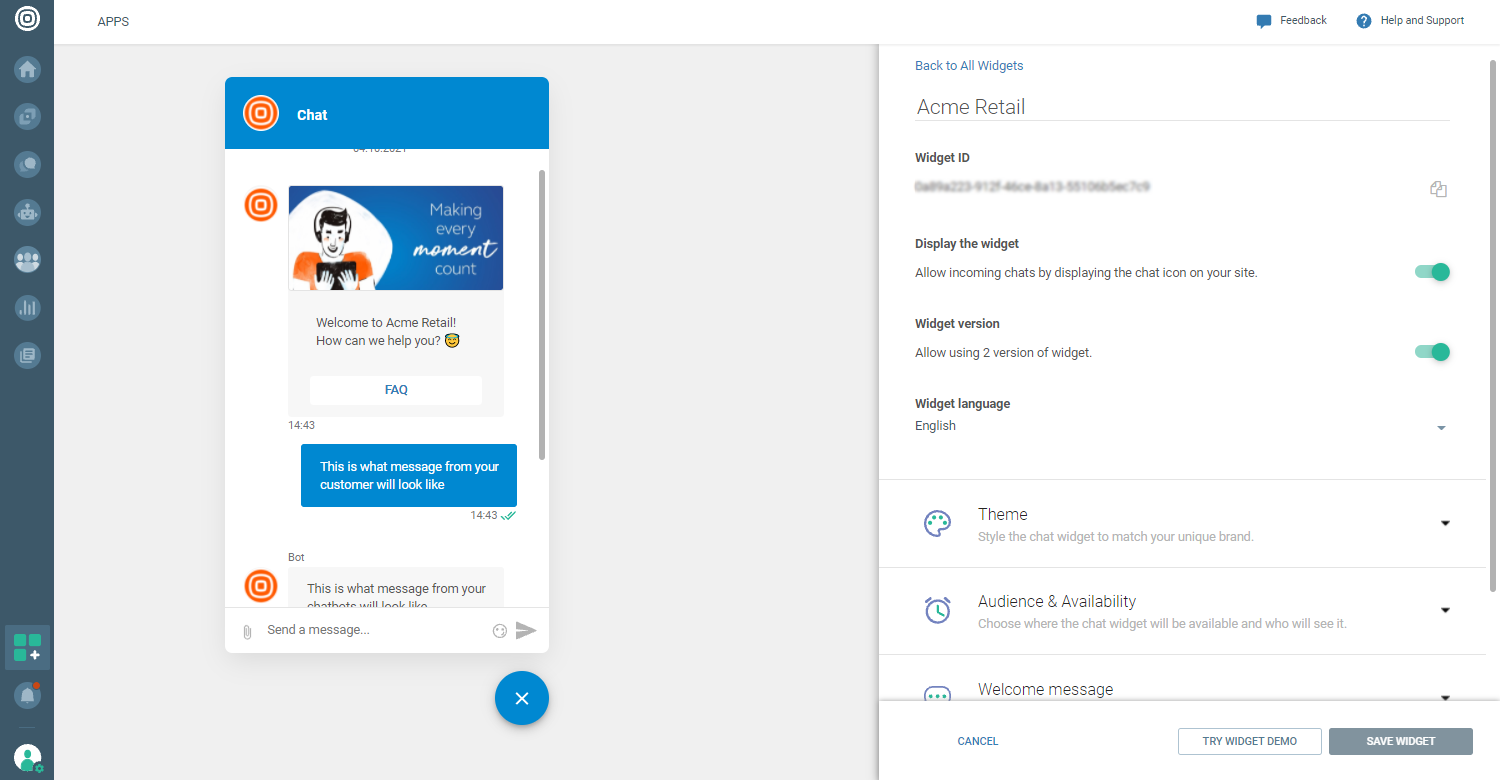
Task: Open the chat bubbles icon in the sidebar
Action: 27,164
